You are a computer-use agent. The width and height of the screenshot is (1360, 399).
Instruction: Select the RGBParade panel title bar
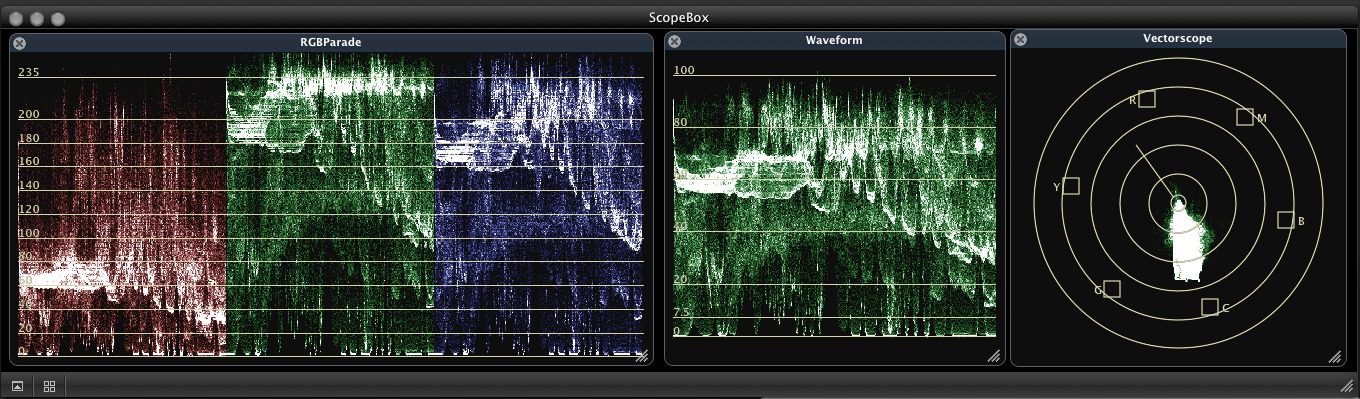pos(331,43)
